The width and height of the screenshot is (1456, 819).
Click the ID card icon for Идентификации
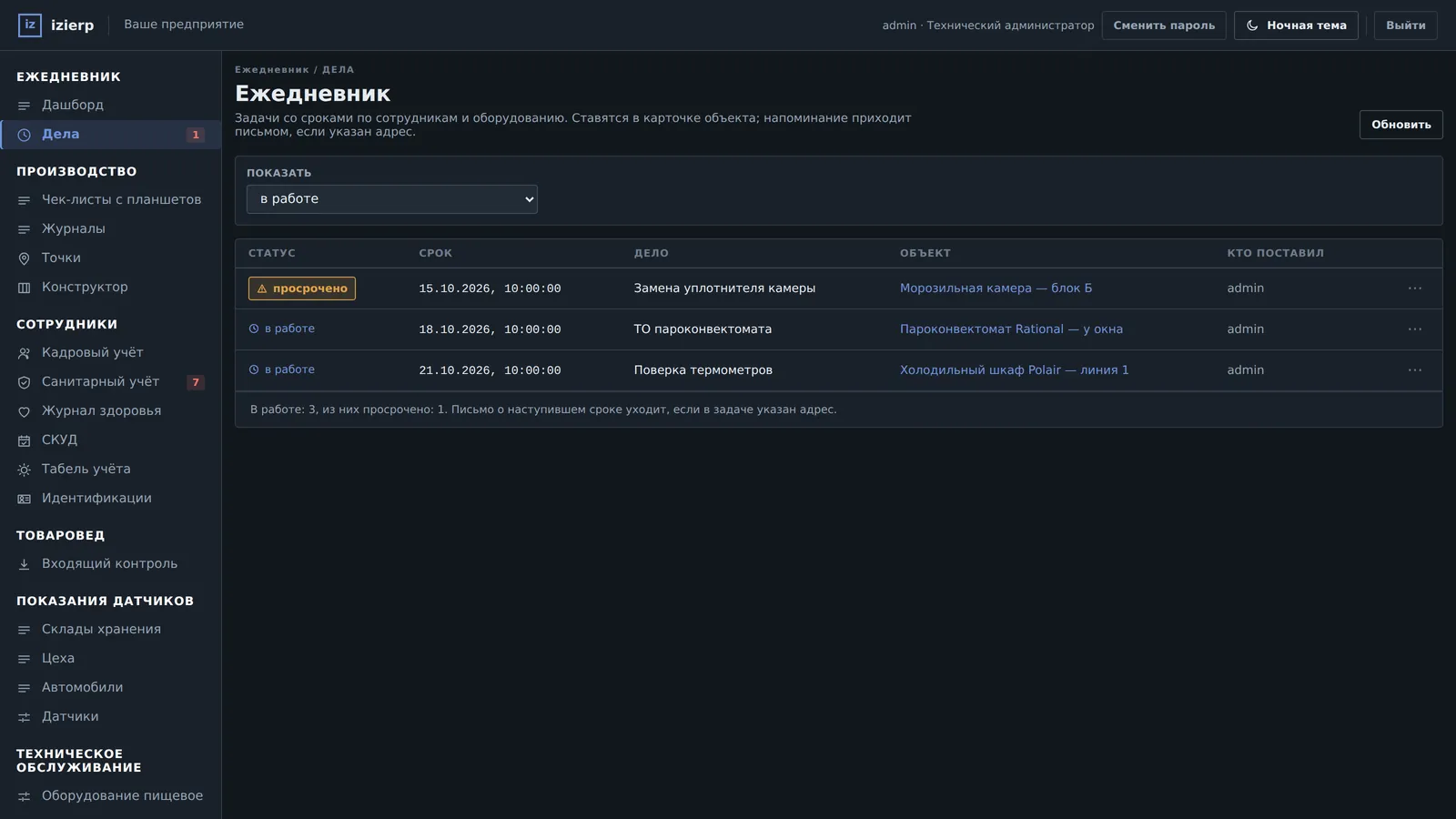point(25,499)
